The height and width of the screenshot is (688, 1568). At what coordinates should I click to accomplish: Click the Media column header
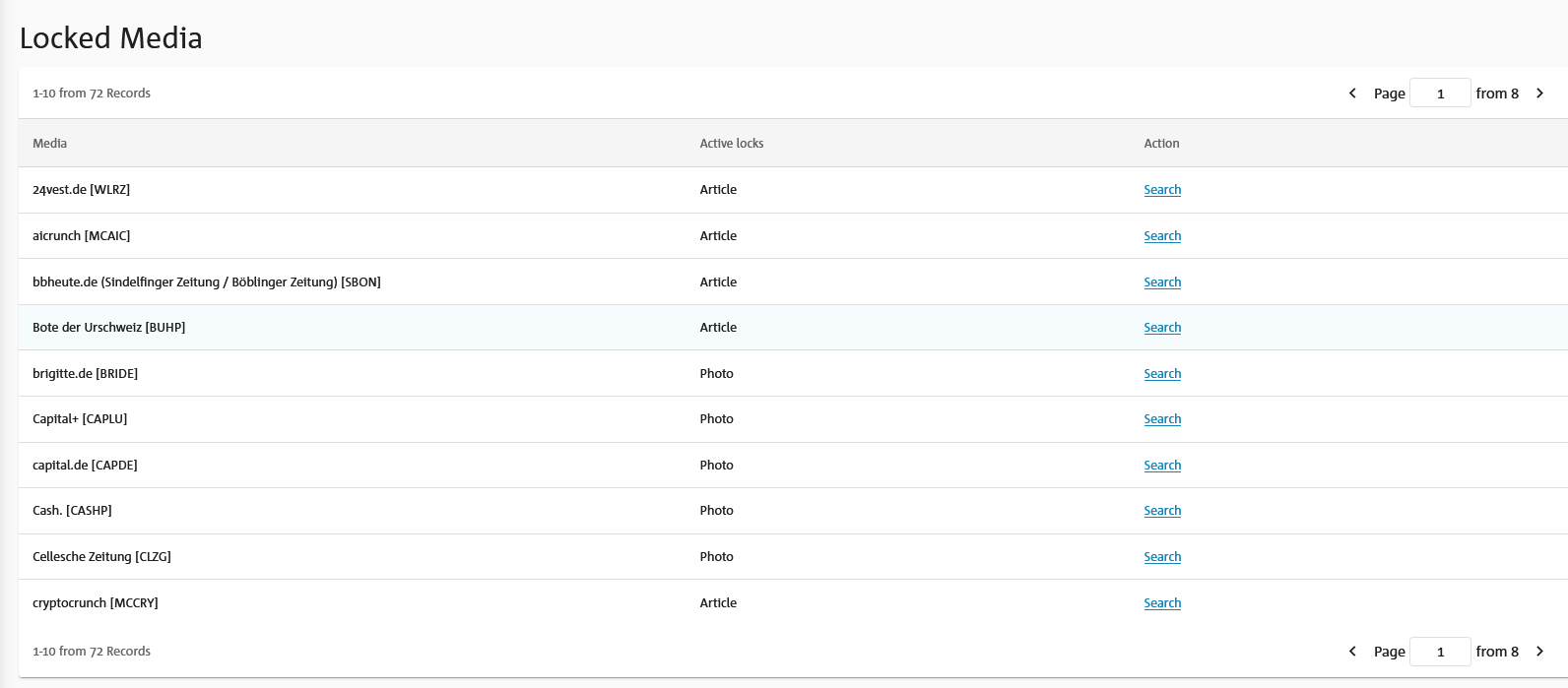[50, 144]
